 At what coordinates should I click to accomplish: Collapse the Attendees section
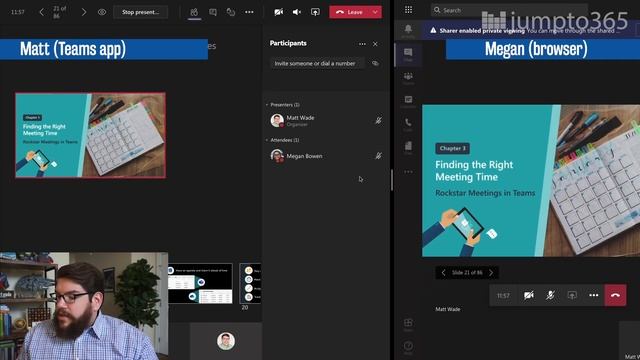pos(267,140)
